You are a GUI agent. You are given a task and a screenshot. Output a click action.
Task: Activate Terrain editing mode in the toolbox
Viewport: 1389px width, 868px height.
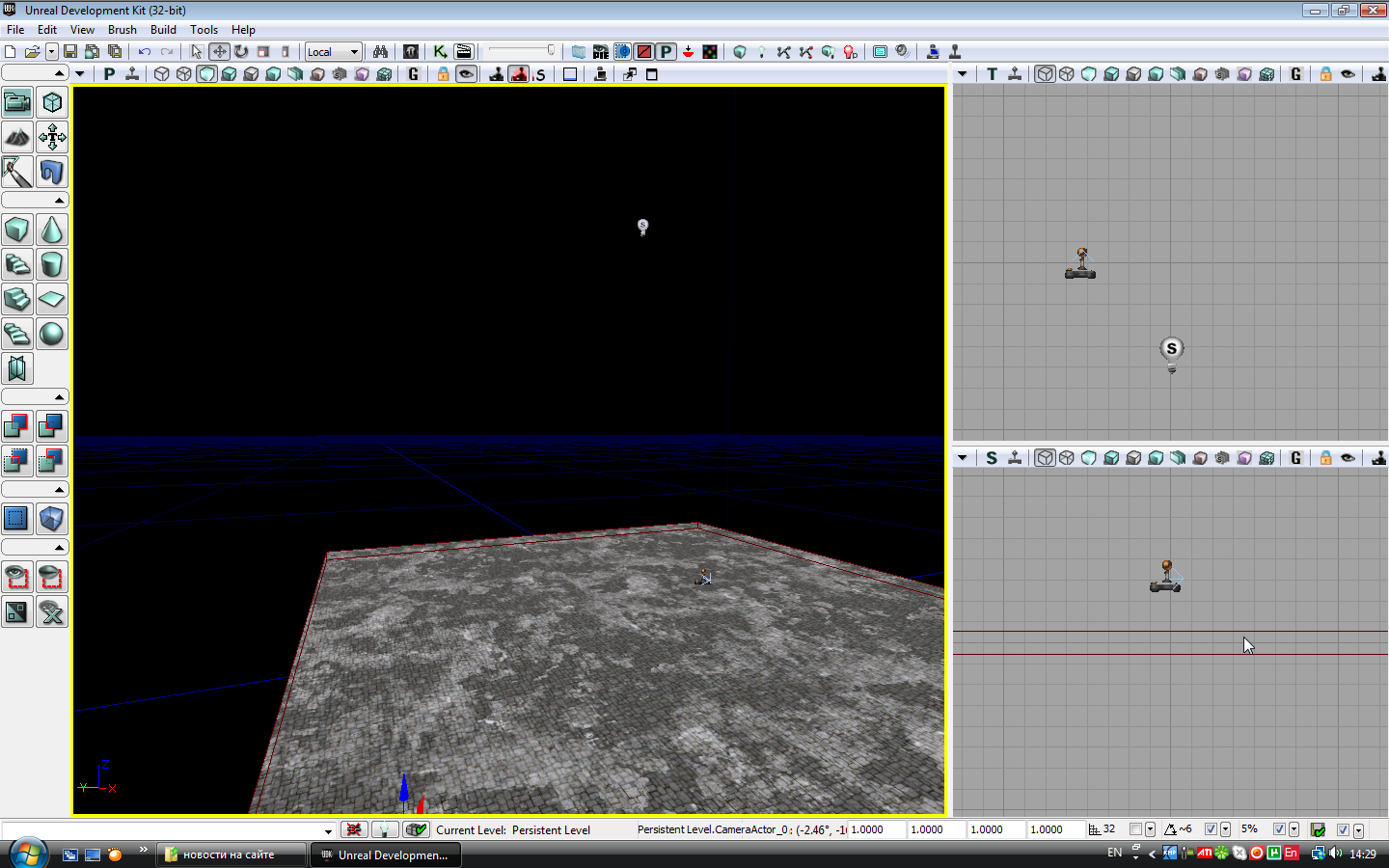tap(17, 137)
